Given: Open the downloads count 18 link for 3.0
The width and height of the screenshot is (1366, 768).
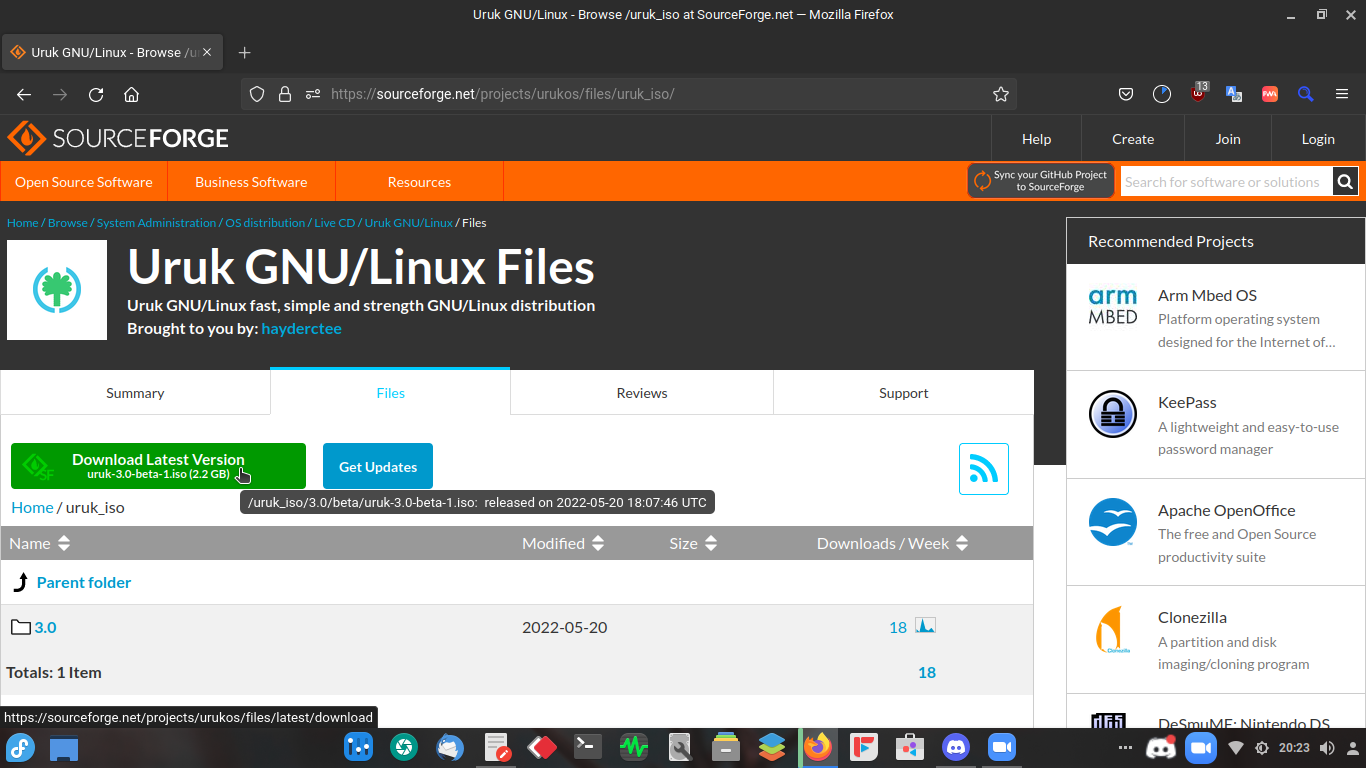Looking at the screenshot, I should click(898, 627).
